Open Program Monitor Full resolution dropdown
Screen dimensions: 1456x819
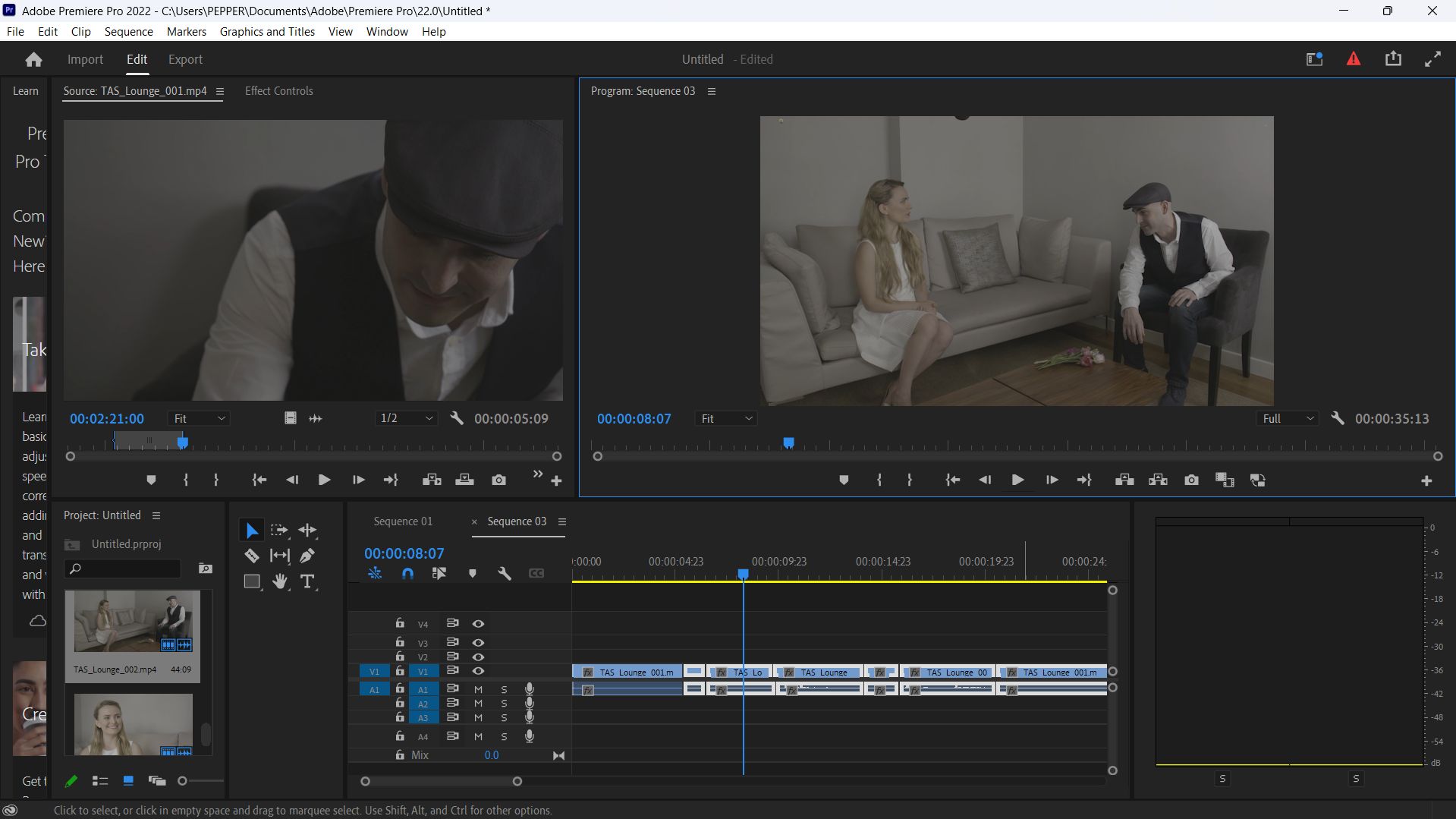coord(1288,418)
